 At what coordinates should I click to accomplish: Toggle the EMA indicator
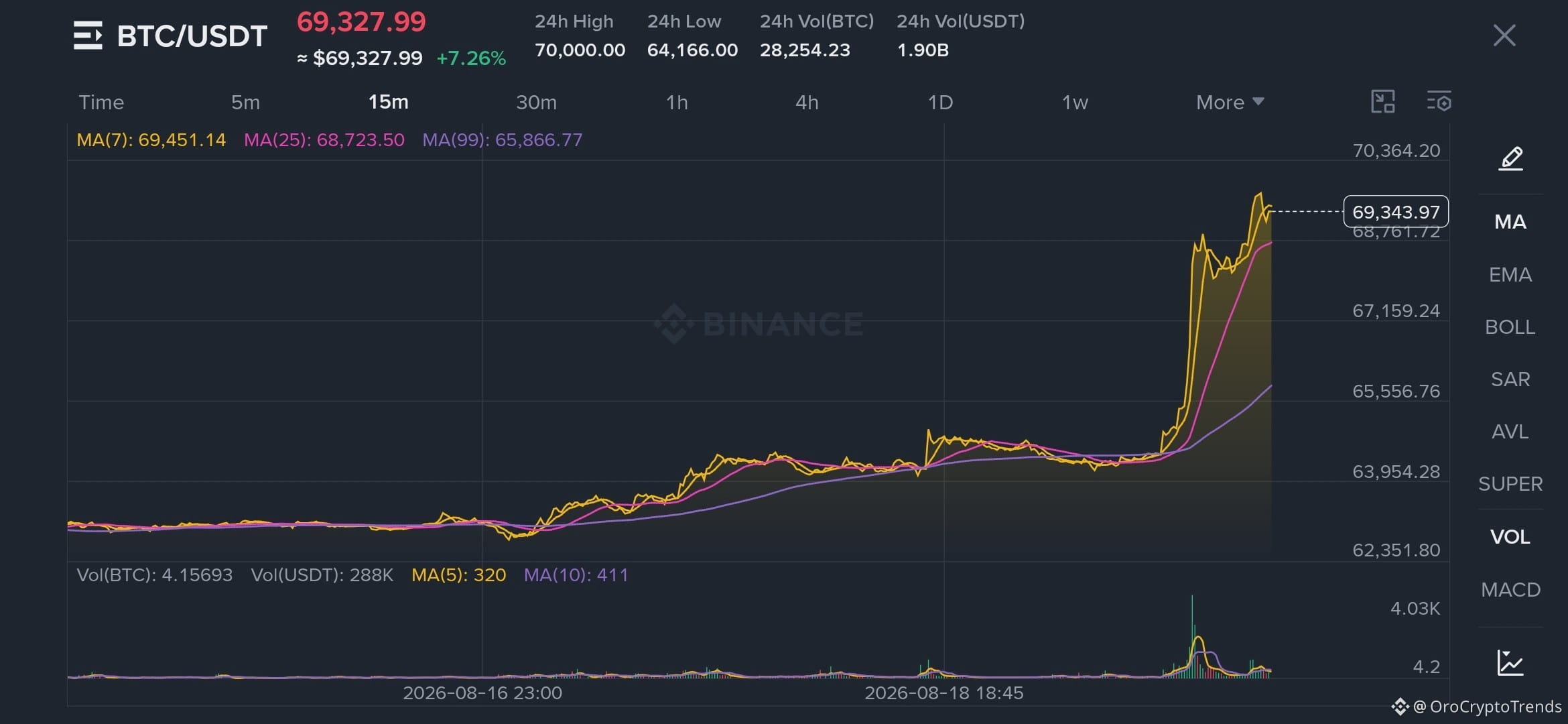(1510, 275)
